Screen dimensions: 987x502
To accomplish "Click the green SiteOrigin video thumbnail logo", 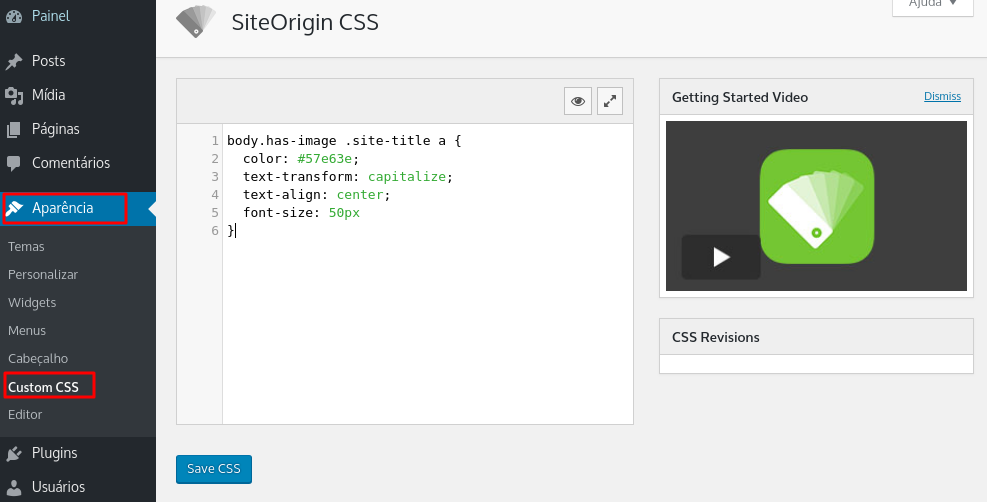I will (817, 206).
